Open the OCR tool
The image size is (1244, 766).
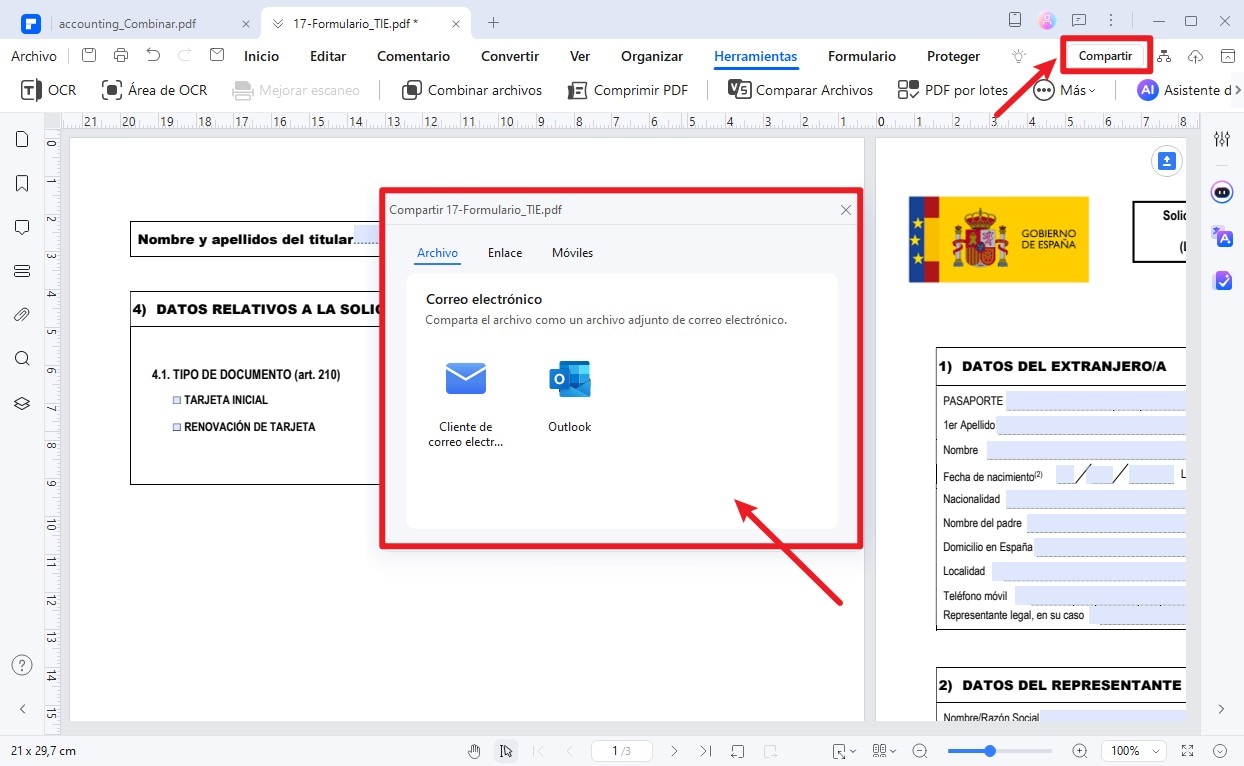point(49,90)
